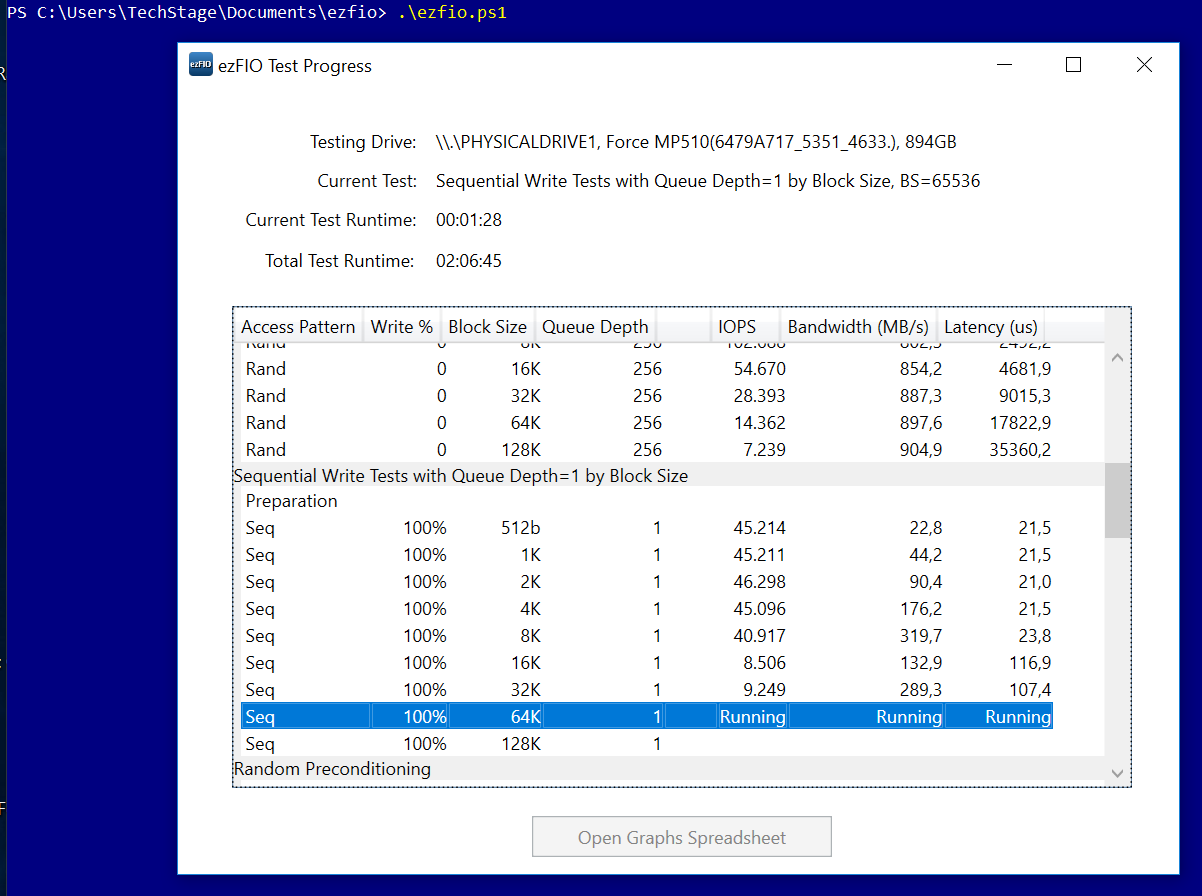Select the Seq 512b write test row
1202x896 pixels.
[645, 528]
